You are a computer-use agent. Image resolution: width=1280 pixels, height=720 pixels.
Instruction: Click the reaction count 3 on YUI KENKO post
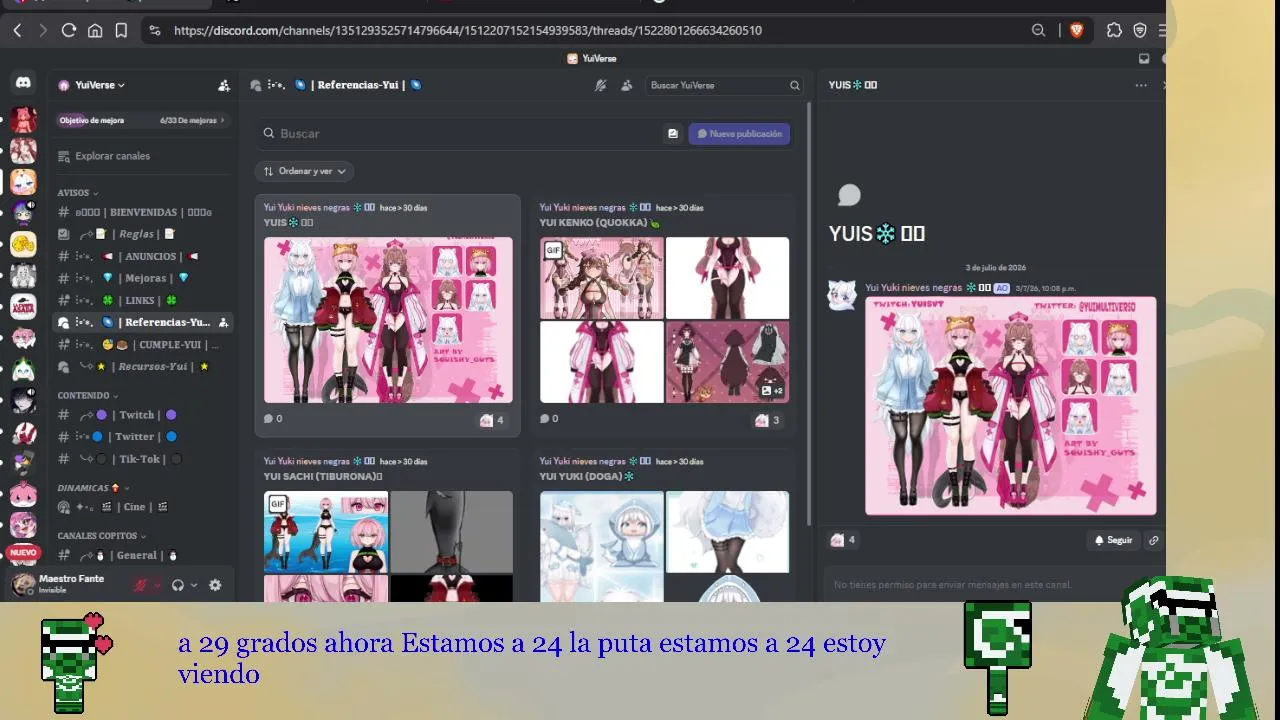click(769, 420)
